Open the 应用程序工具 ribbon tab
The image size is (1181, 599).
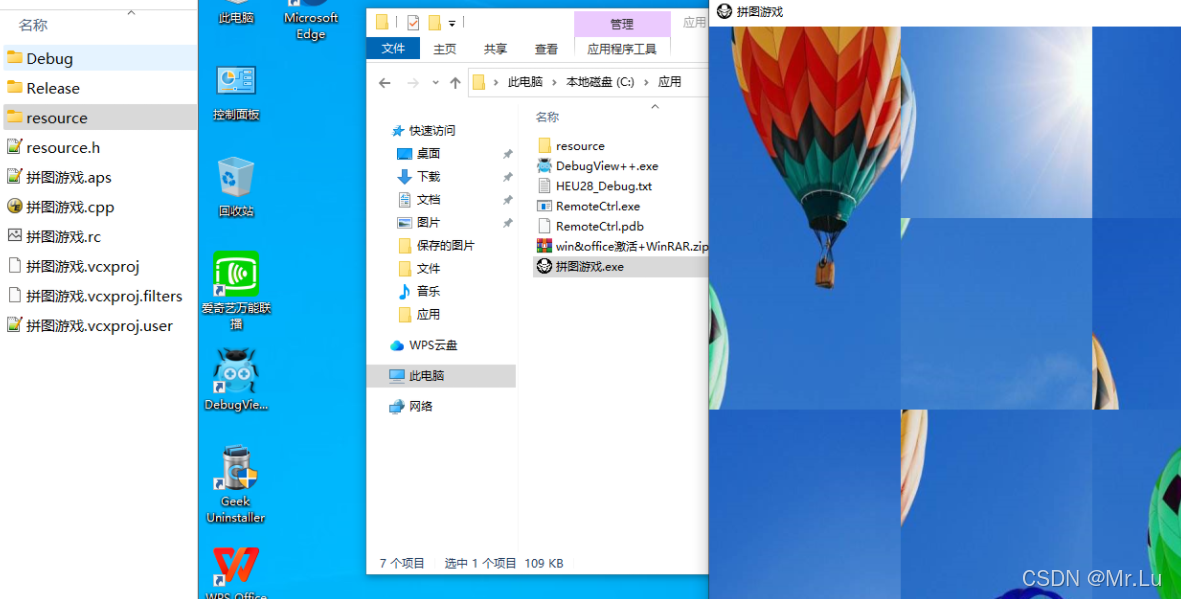621,49
